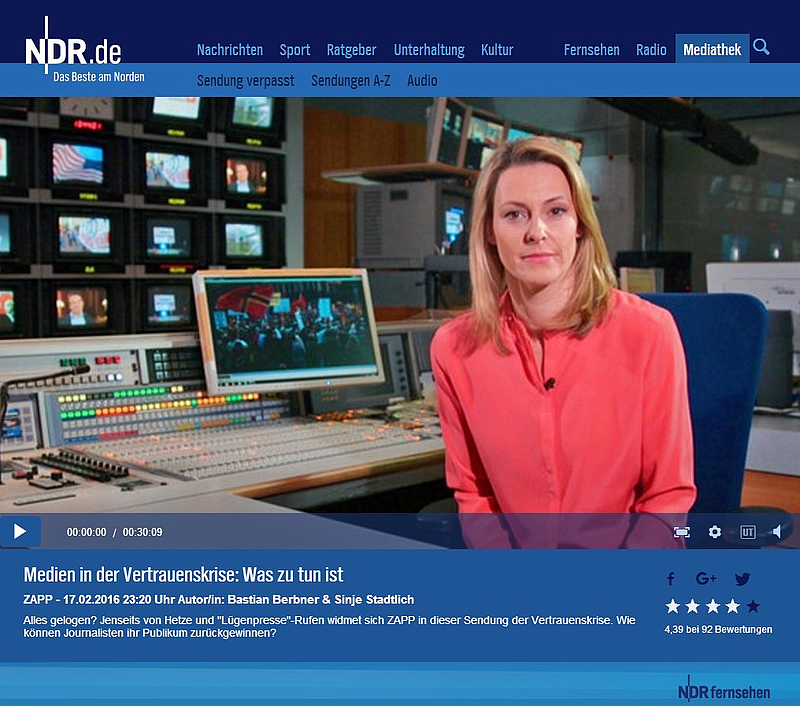The height and width of the screenshot is (706, 800).
Task: Open the Nachrichten menu
Action: point(230,50)
